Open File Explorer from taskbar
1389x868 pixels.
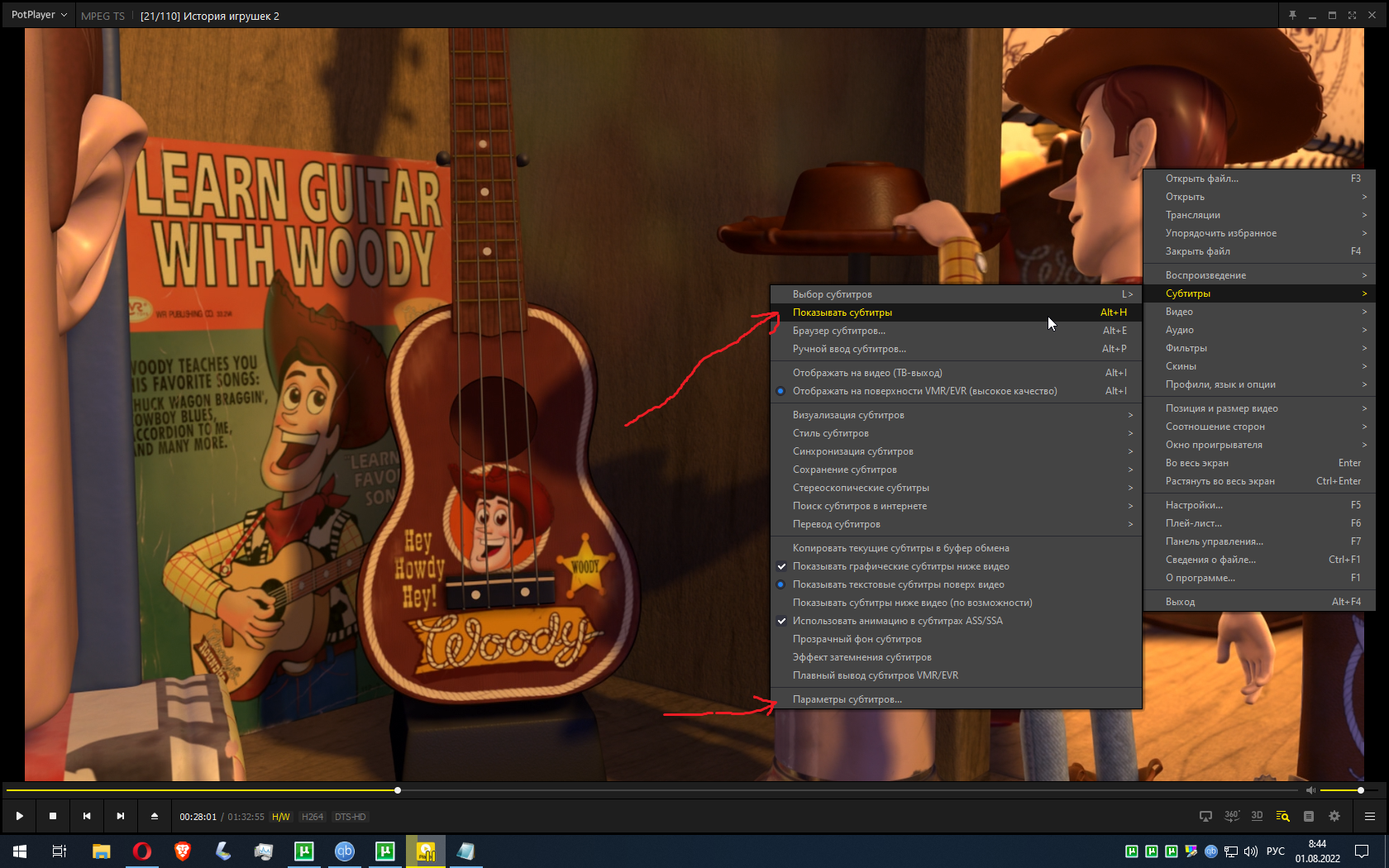click(102, 851)
